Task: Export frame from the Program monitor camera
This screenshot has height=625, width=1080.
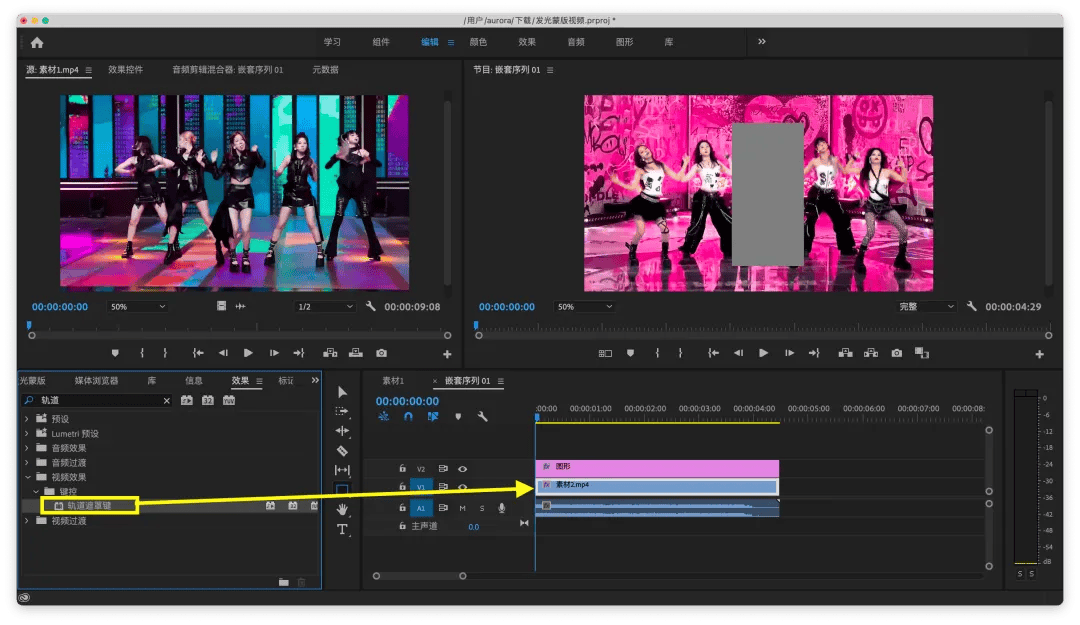Action: (896, 353)
